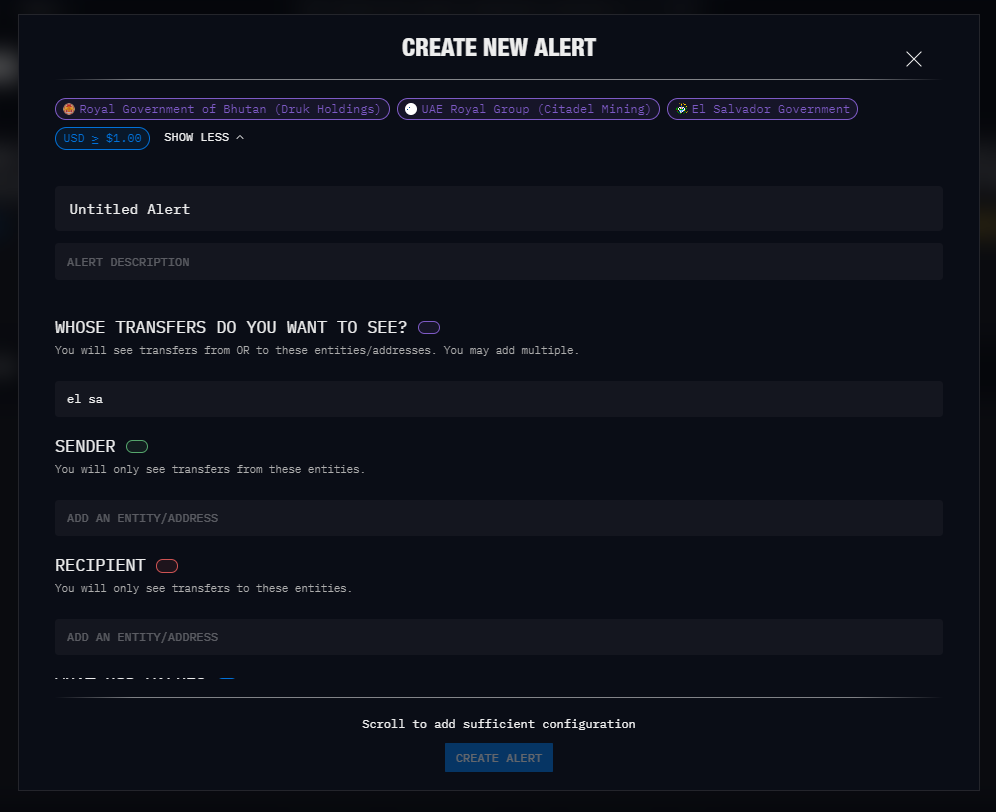The image size is (996, 812).
Task: Click the X icon to dismiss the alert dialog
Action: click(x=913, y=59)
